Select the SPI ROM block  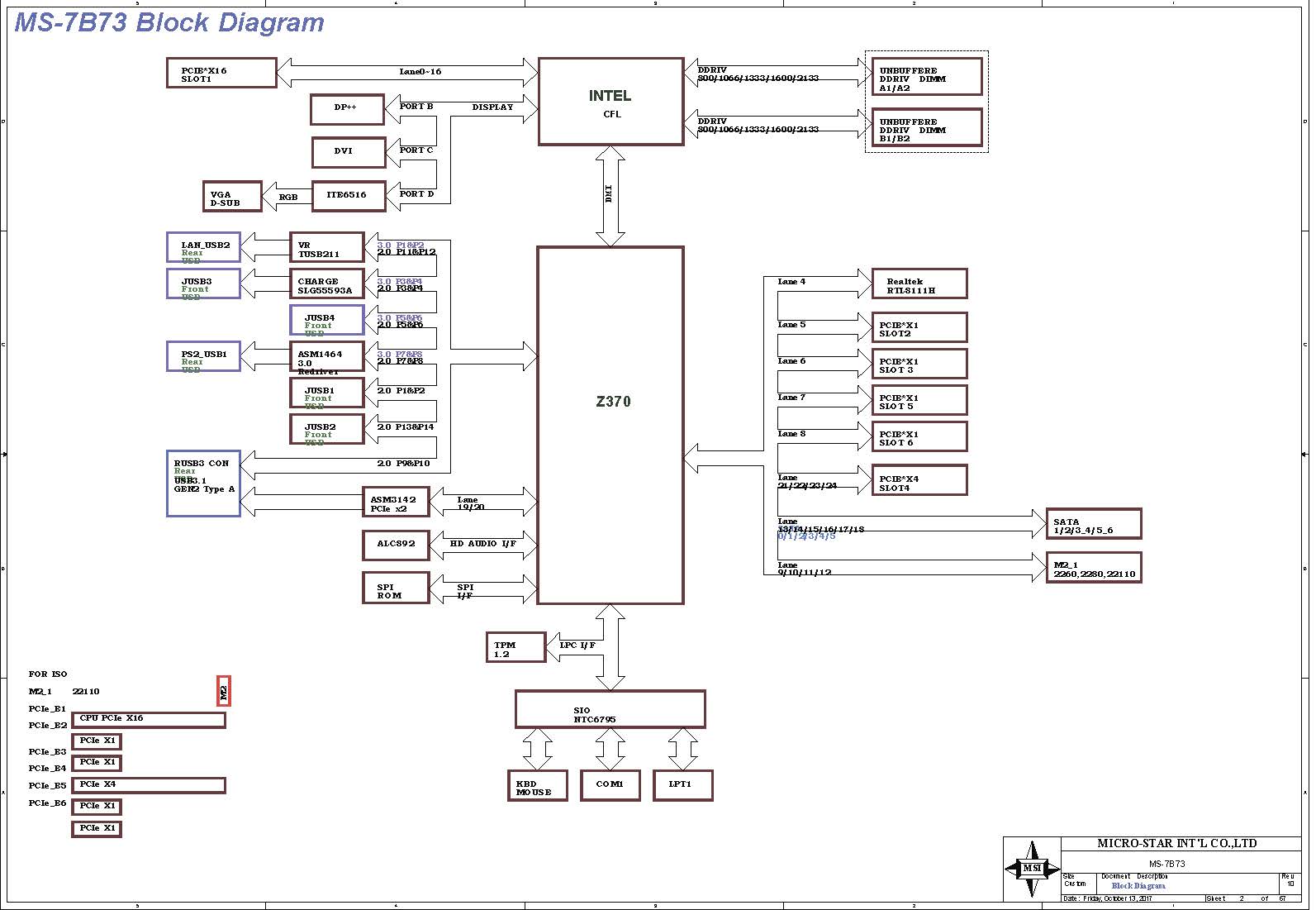(x=396, y=588)
